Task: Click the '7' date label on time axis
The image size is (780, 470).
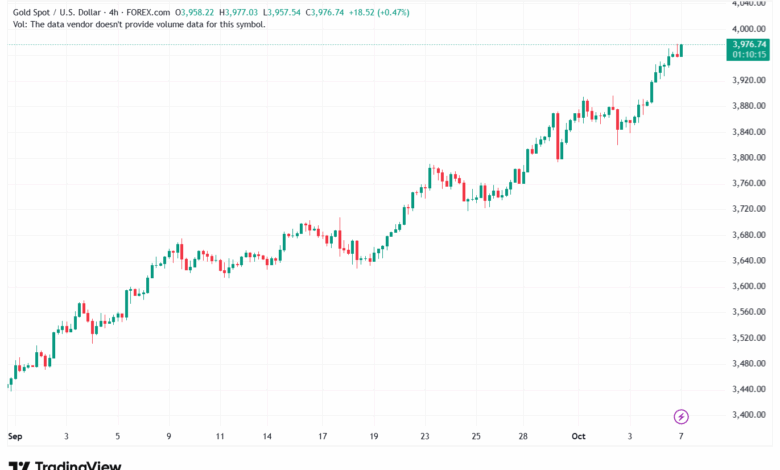Action: pos(682,437)
